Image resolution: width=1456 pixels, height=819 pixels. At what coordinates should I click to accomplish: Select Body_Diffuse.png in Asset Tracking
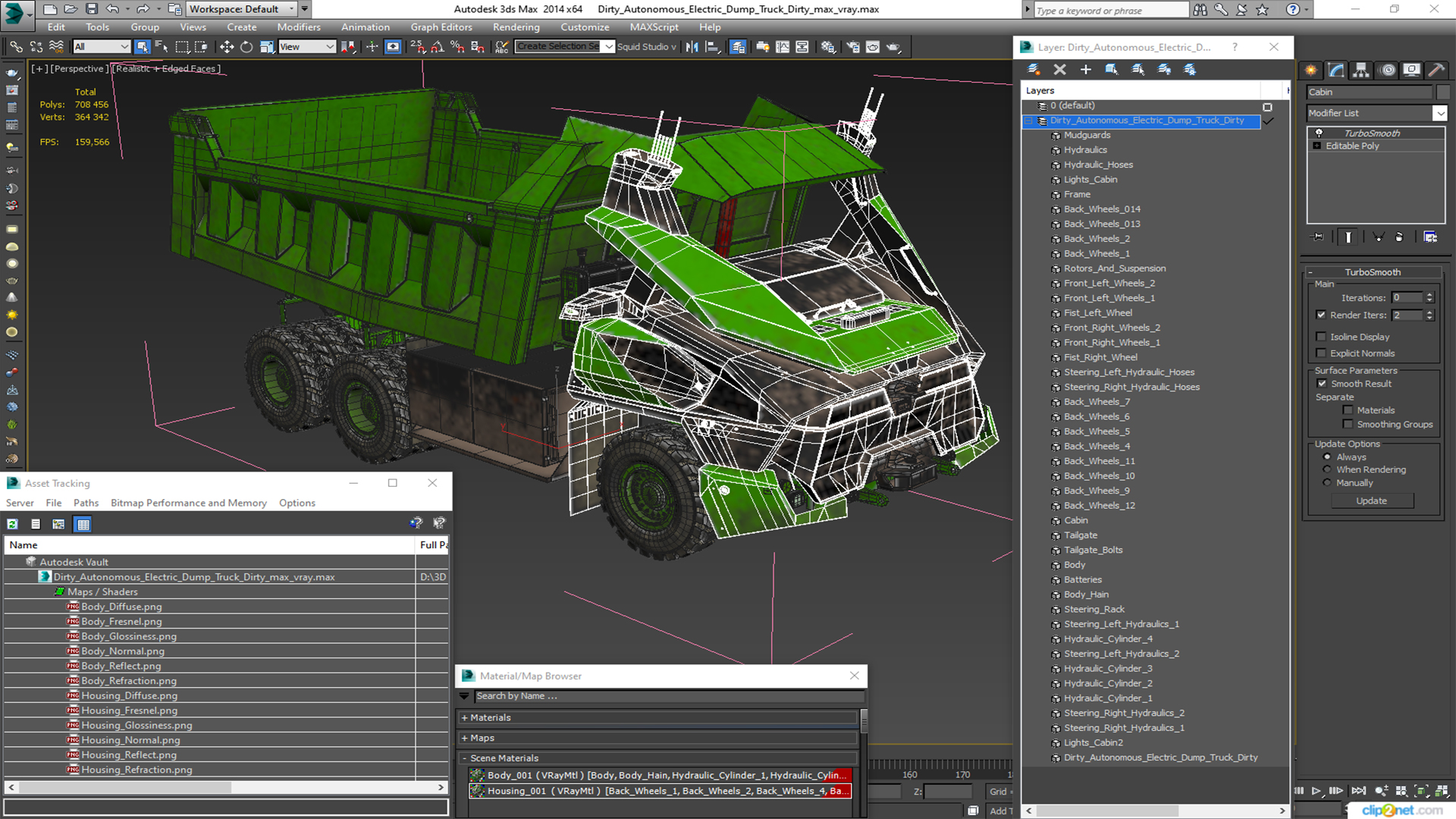121,607
